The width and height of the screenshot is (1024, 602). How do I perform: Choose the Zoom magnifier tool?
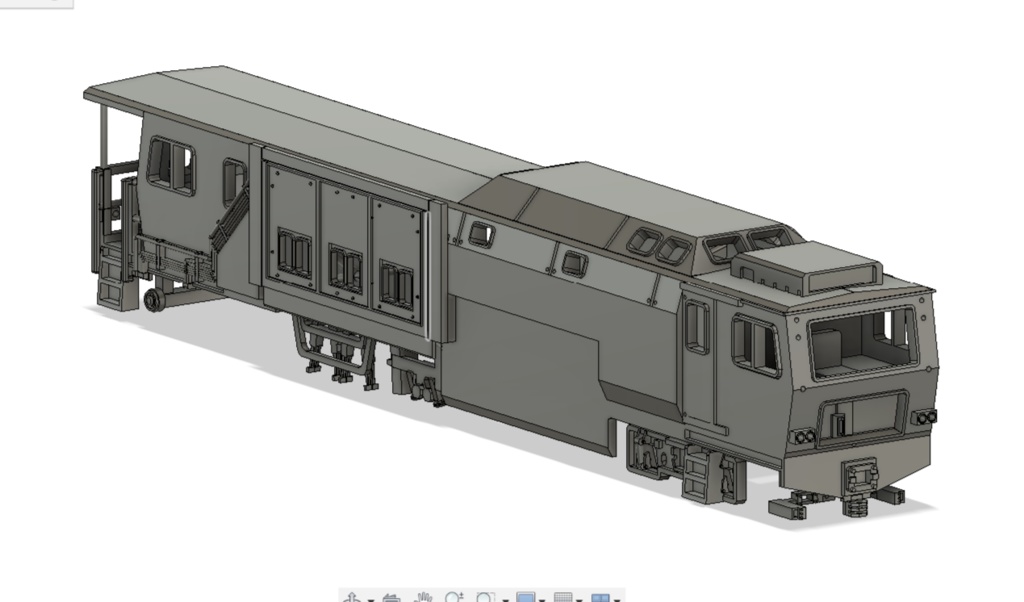[454, 597]
